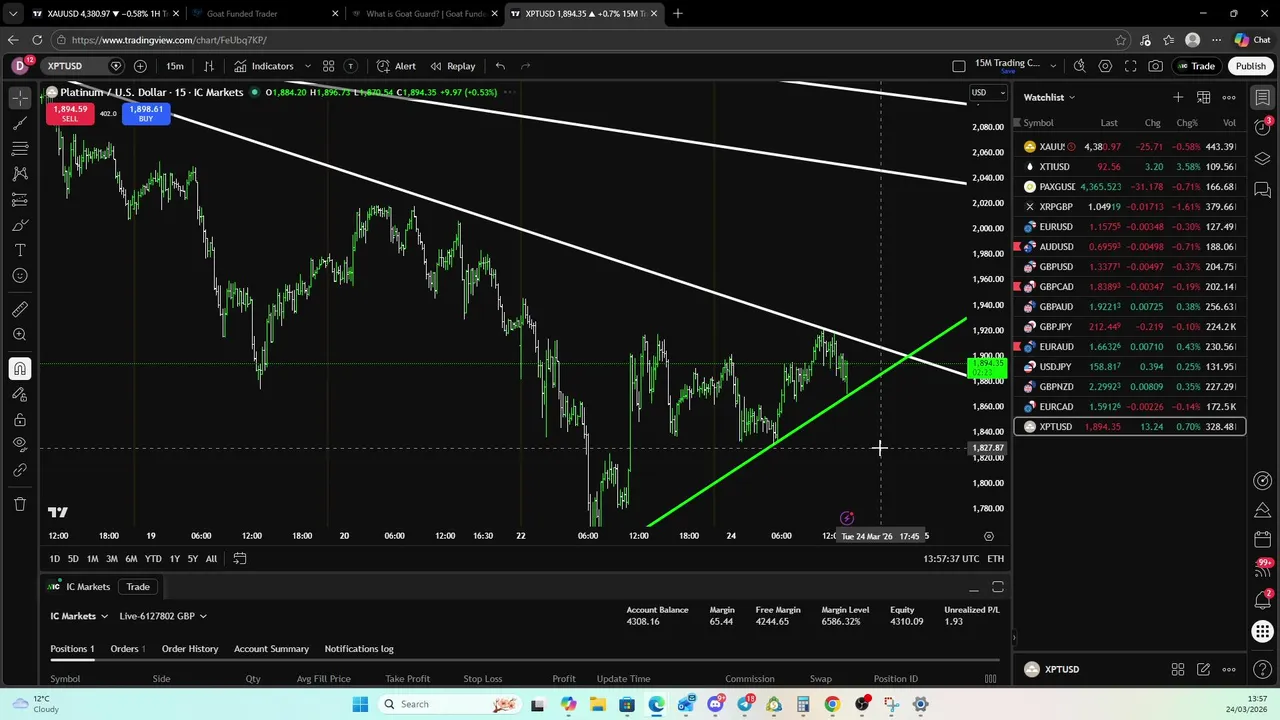Open chart settings hexagon icon
This screenshot has height=720, width=1280.
(x=1105, y=66)
